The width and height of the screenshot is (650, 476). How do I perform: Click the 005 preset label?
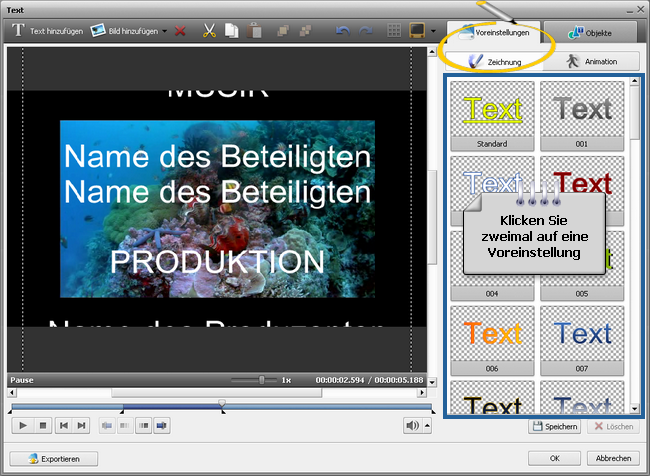pos(582,294)
